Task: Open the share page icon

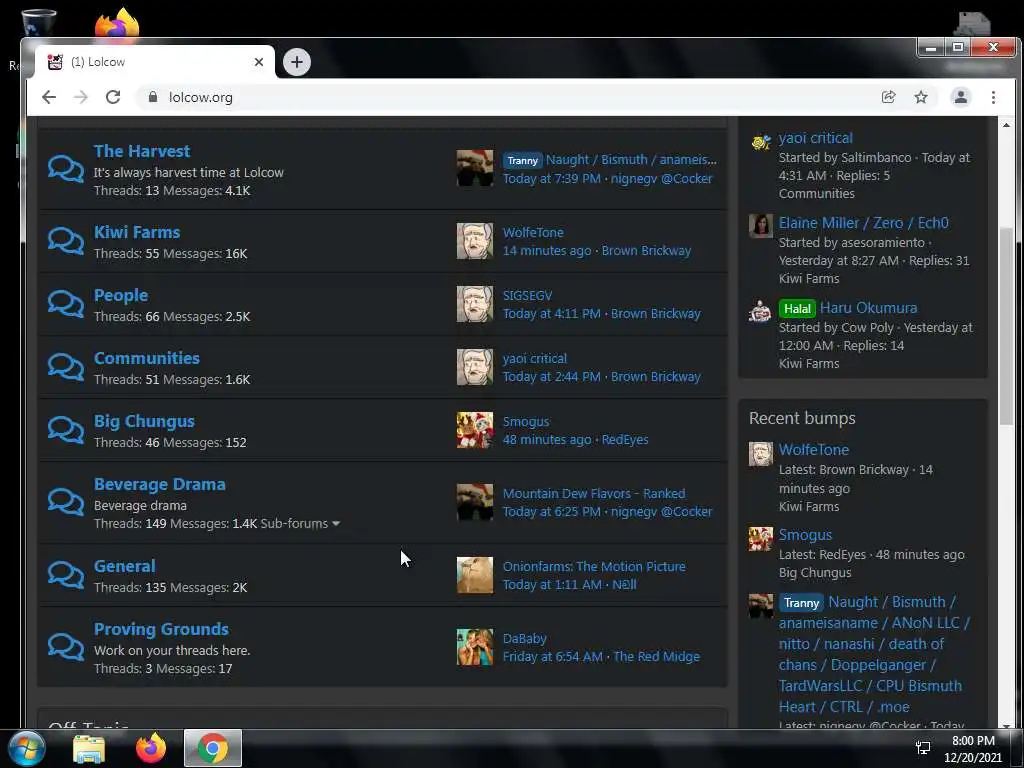Action: (x=888, y=97)
